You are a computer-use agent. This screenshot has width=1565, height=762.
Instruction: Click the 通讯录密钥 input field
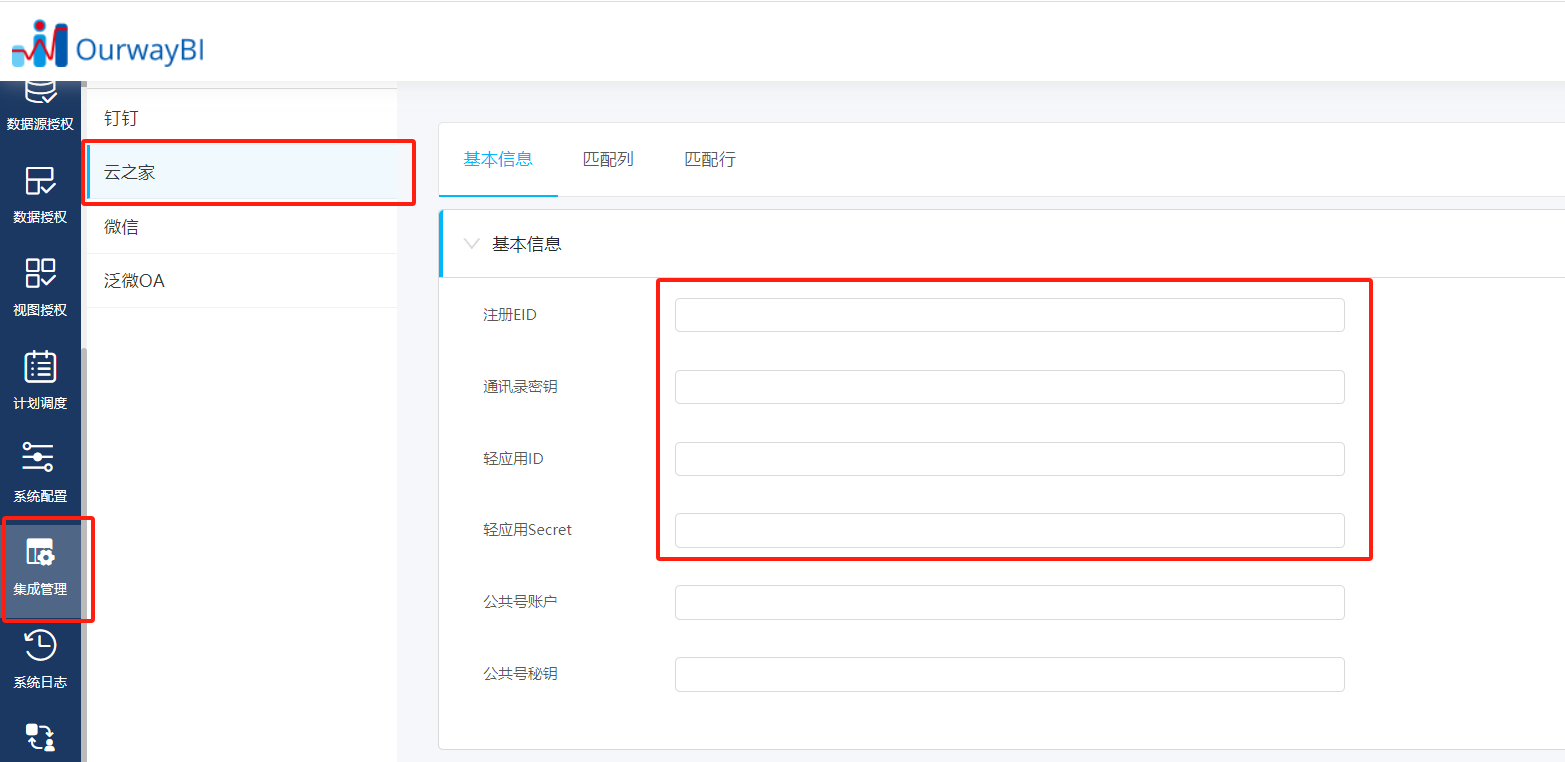(x=1009, y=387)
